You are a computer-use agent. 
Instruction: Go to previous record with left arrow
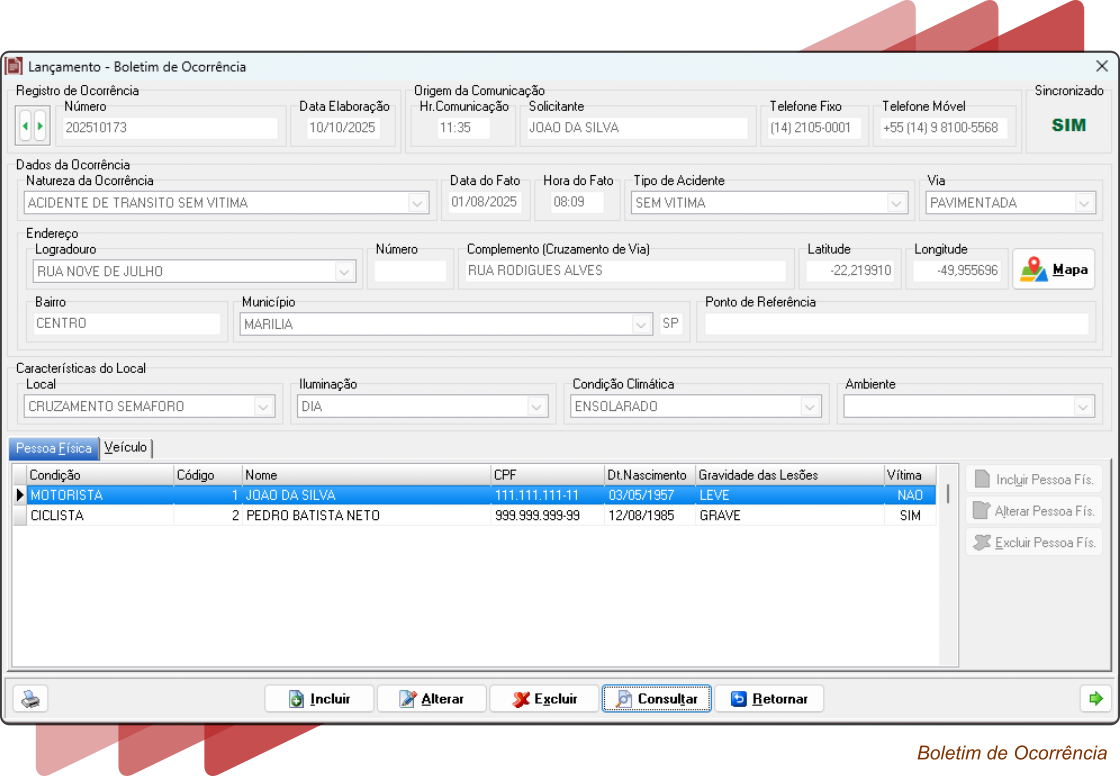[x=25, y=127]
